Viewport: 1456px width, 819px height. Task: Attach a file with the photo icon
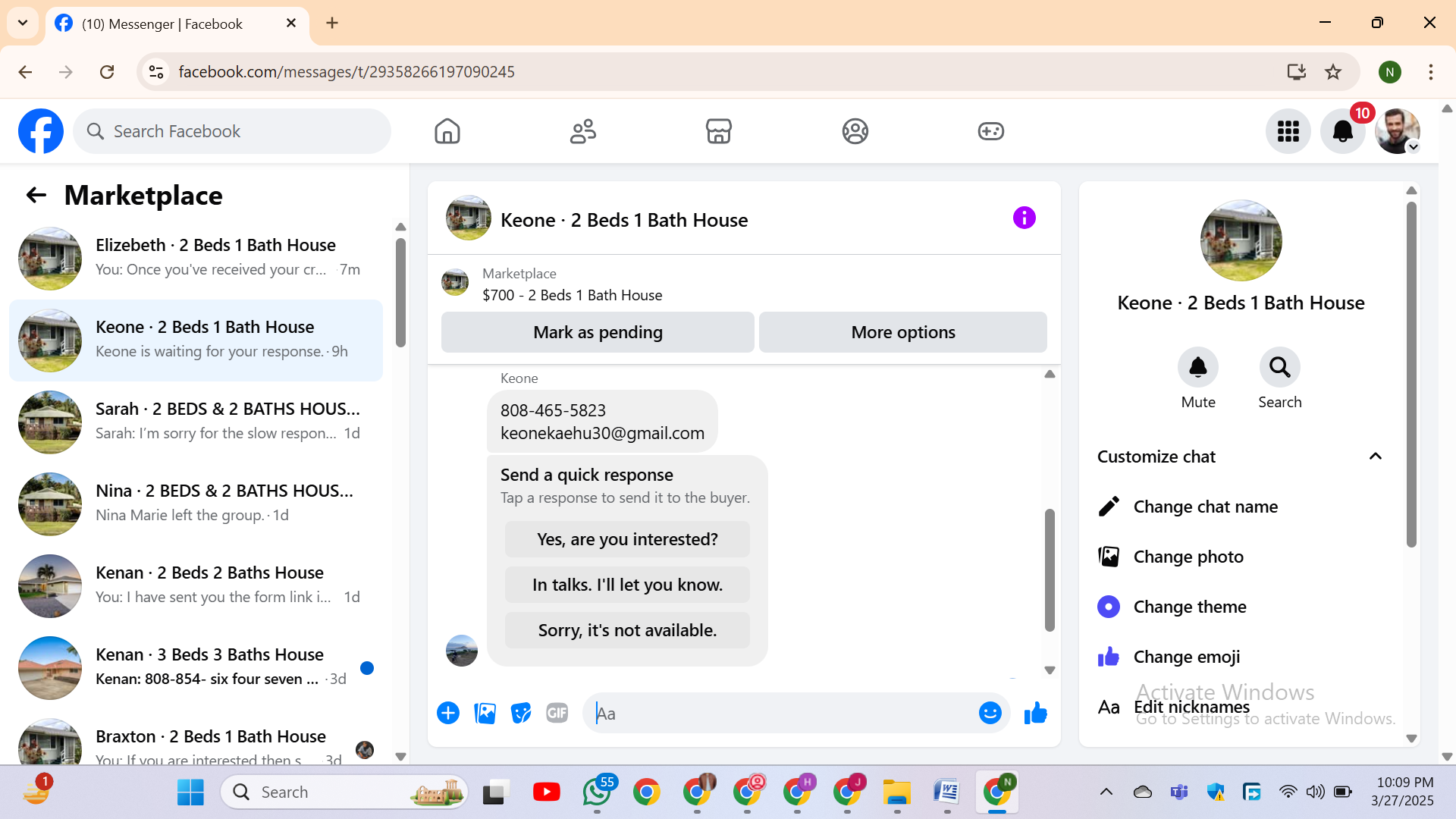coord(485,713)
